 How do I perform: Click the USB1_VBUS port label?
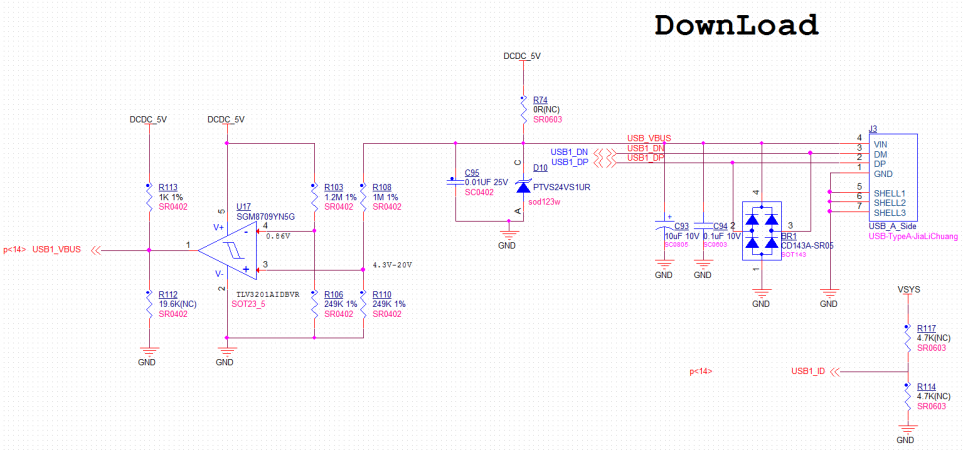click(57, 249)
